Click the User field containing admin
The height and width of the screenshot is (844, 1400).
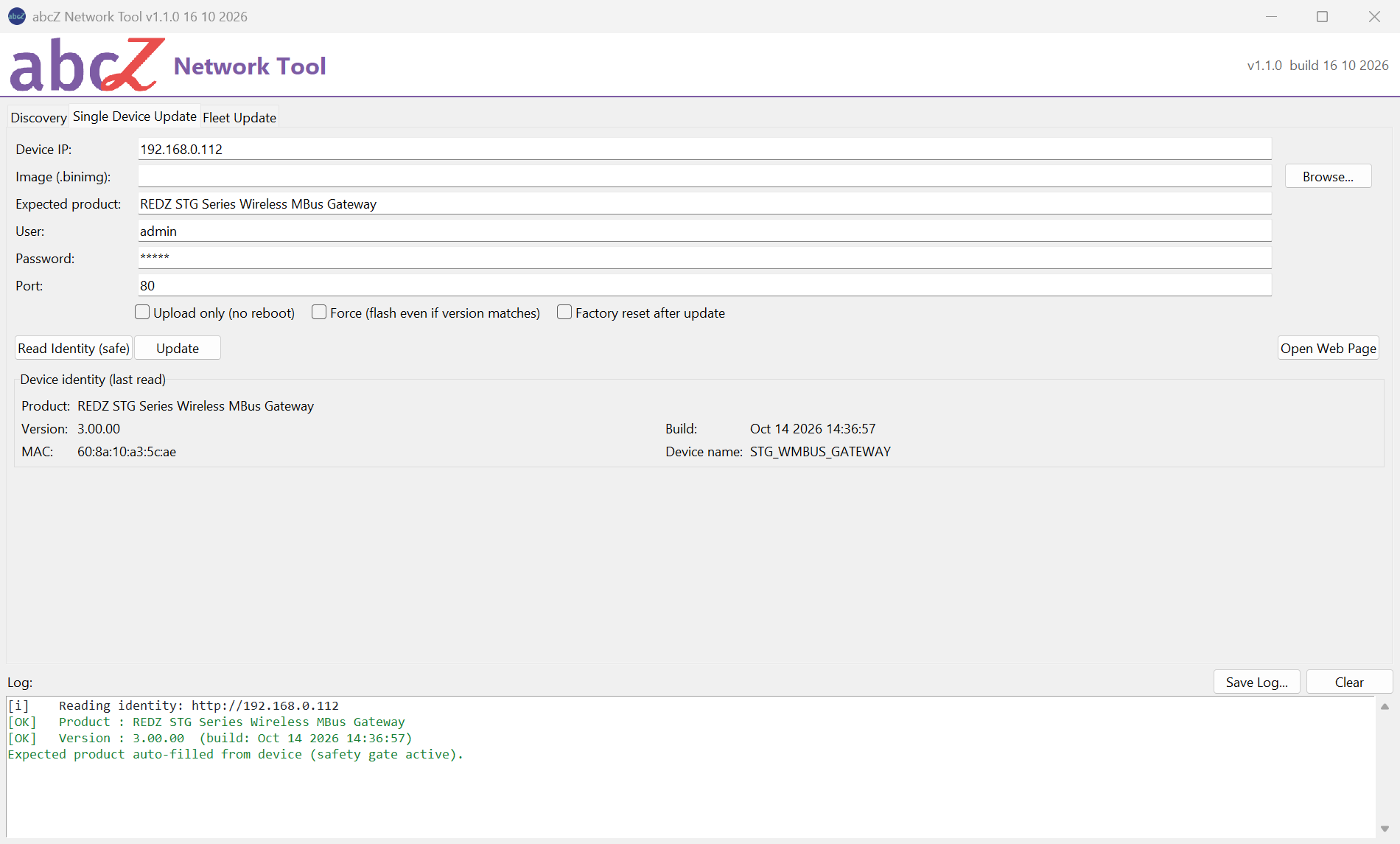(x=704, y=231)
